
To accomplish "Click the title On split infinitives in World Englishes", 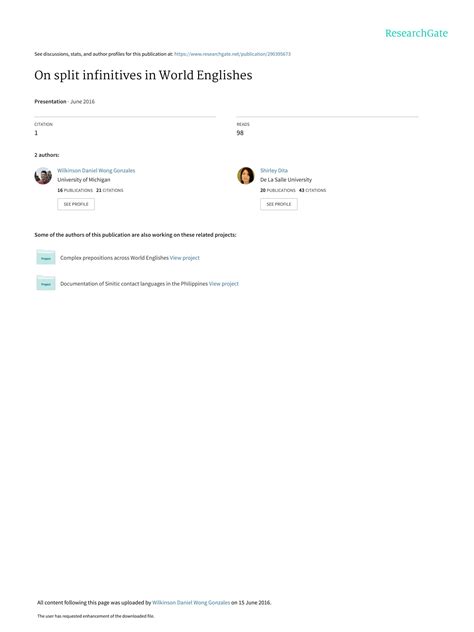I will click(143, 75).
